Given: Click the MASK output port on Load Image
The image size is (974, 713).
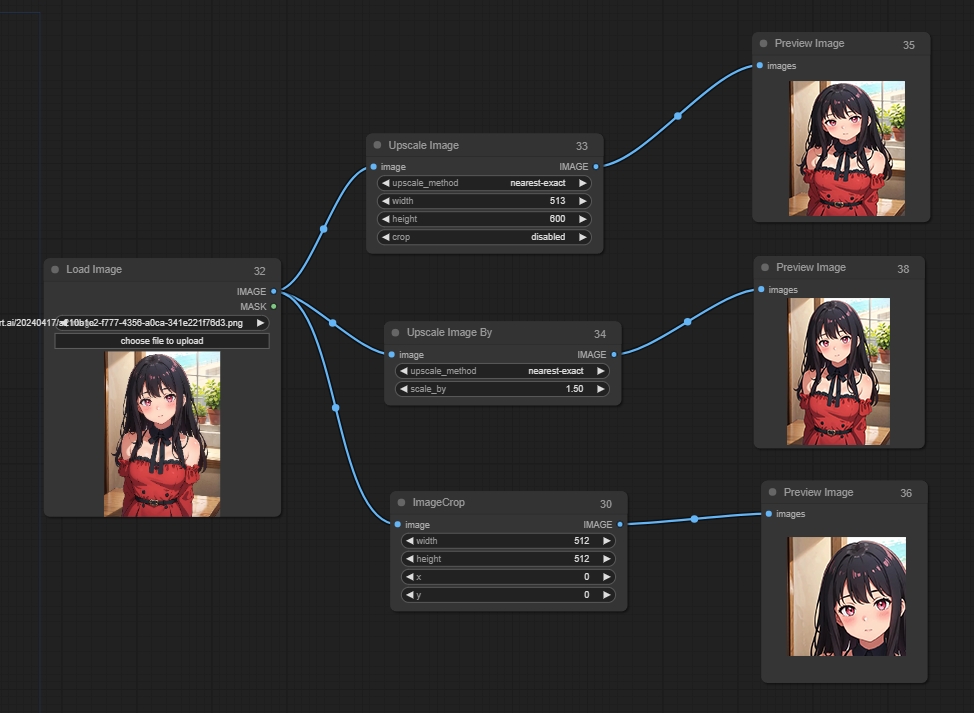Looking at the screenshot, I should click(274, 307).
